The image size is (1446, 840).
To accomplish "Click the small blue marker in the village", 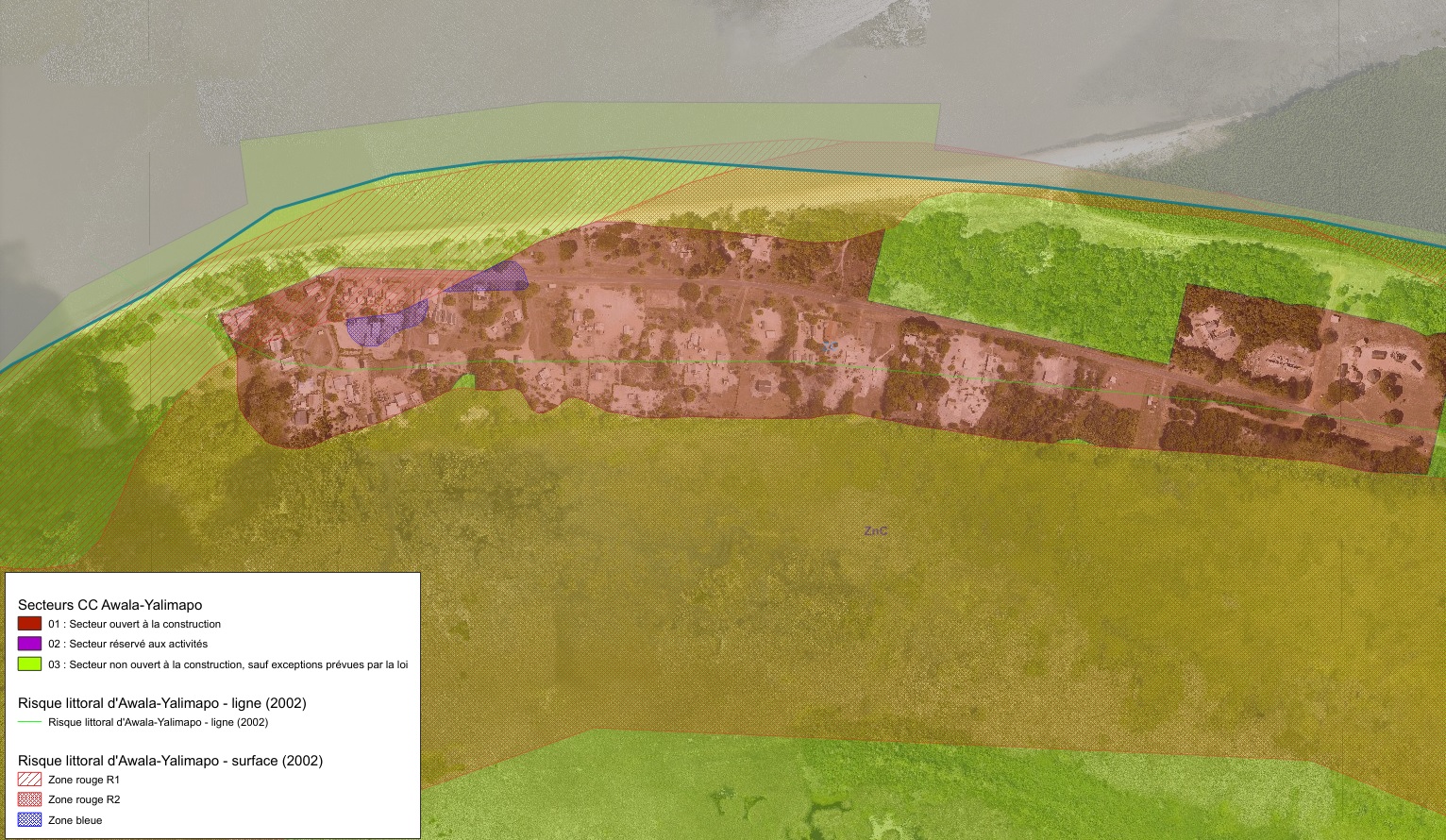I will tap(829, 347).
